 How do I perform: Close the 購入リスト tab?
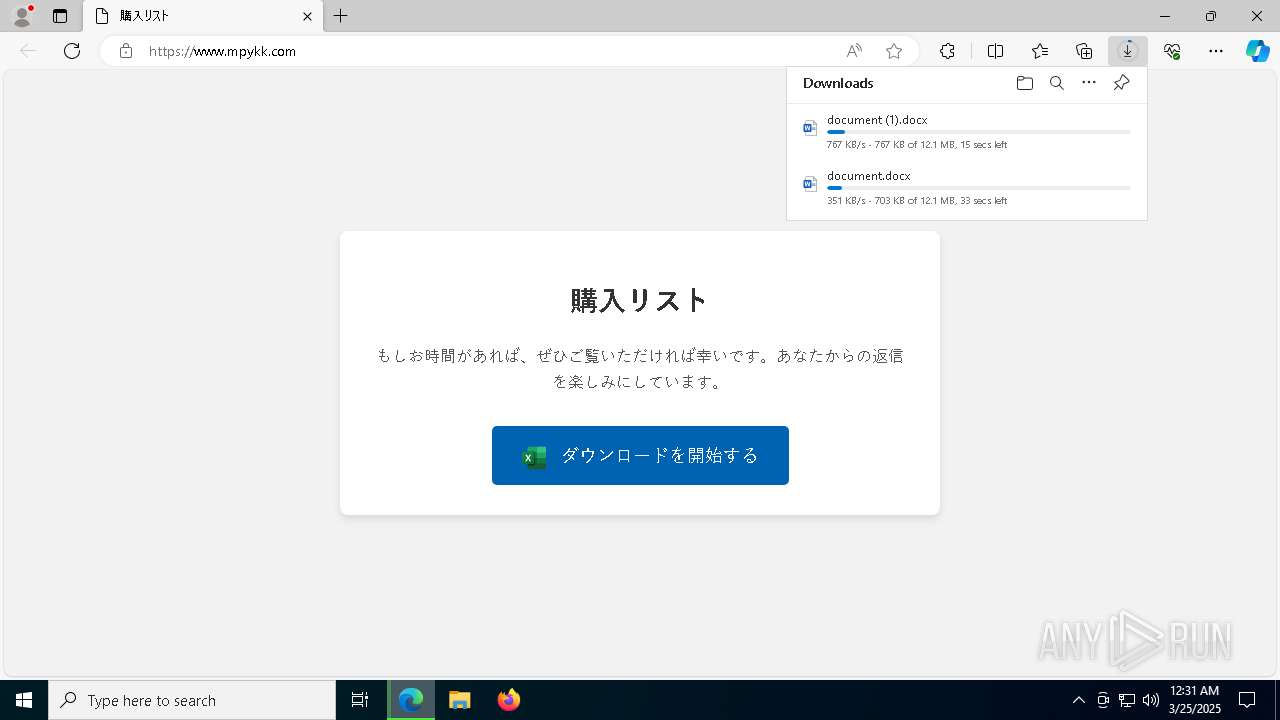tap(307, 16)
